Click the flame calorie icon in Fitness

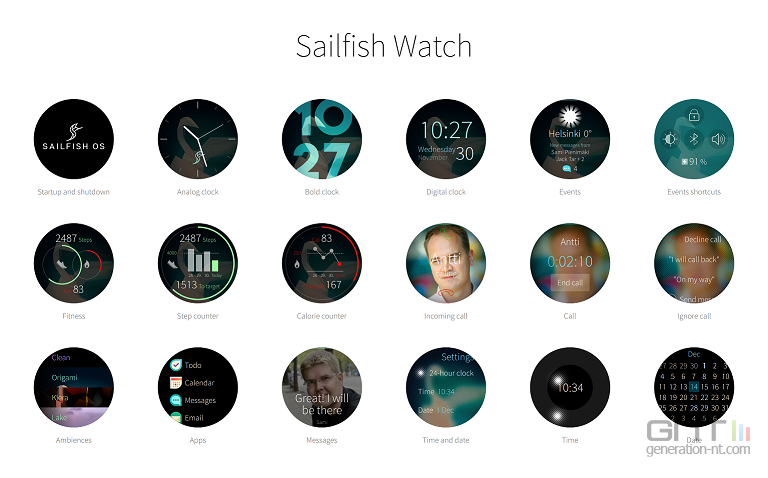87,264
